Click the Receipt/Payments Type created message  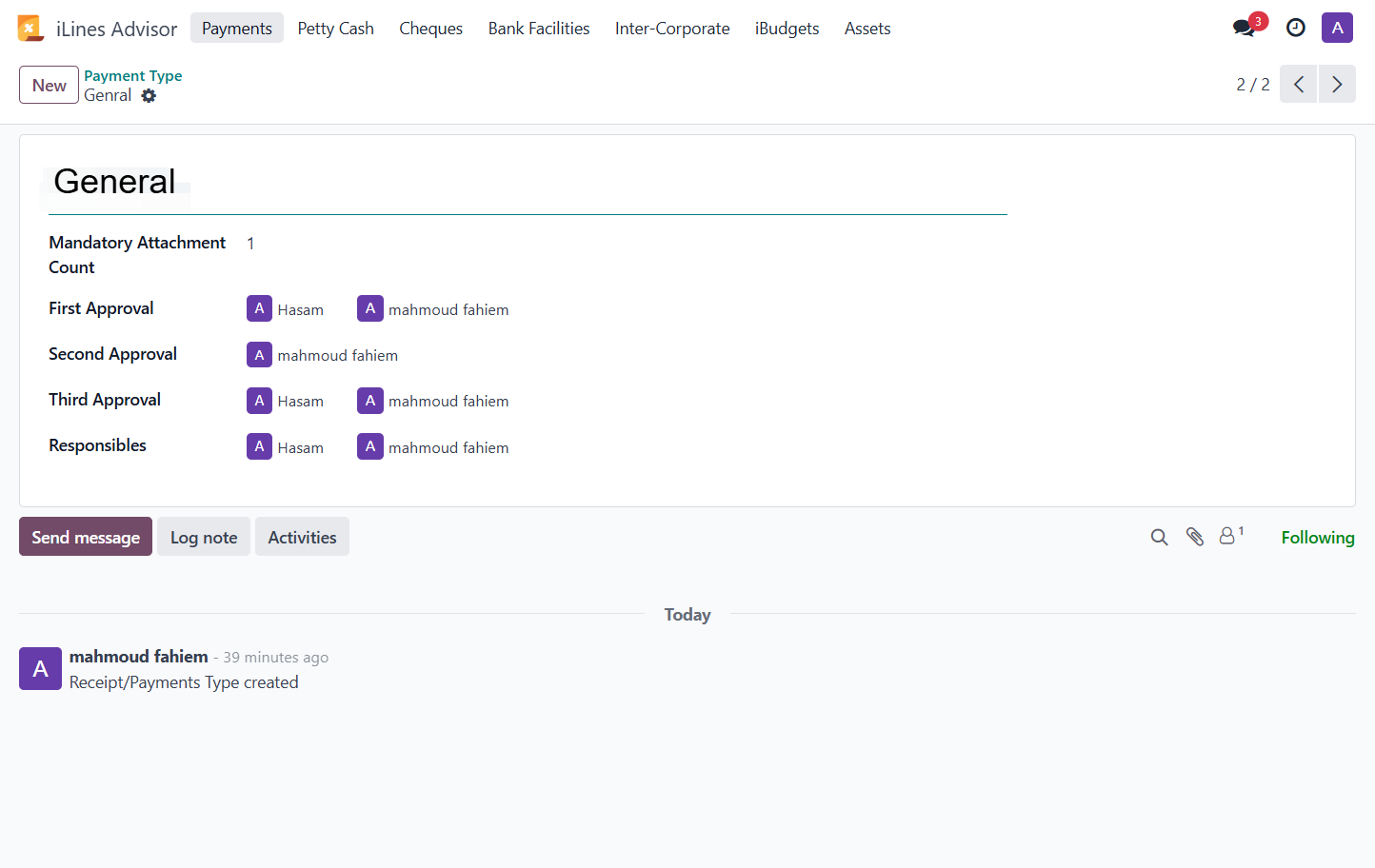pyautogui.click(x=184, y=682)
